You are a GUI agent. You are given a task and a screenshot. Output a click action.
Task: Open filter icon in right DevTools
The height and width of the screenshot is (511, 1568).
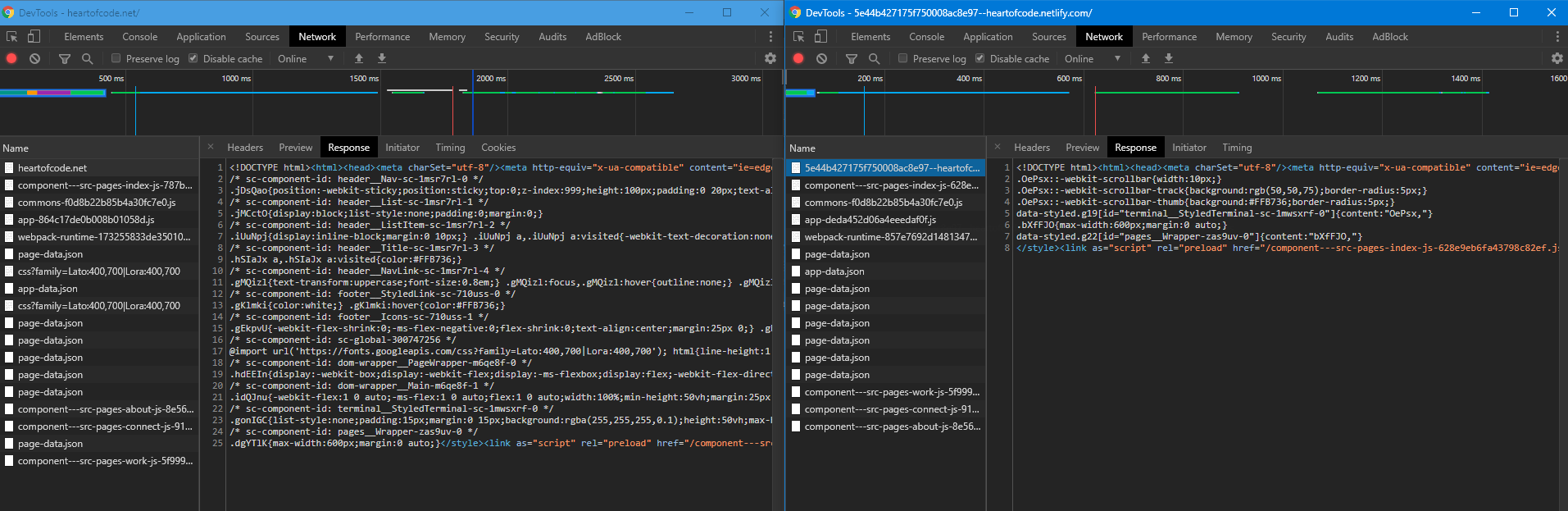click(x=852, y=58)
